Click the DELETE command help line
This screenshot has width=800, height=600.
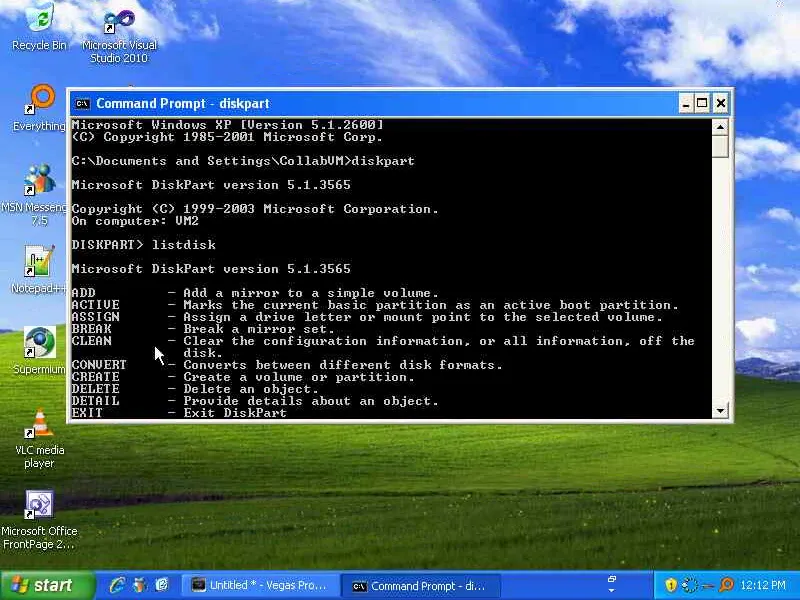pos(195,389)
